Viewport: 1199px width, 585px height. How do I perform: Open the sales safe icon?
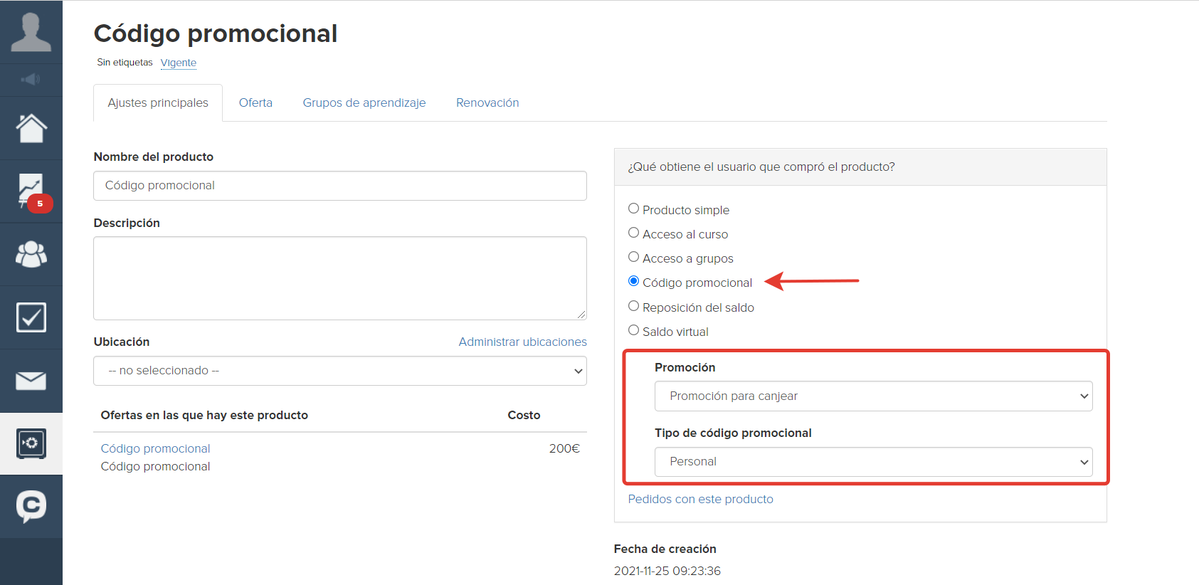coord(31,444)
